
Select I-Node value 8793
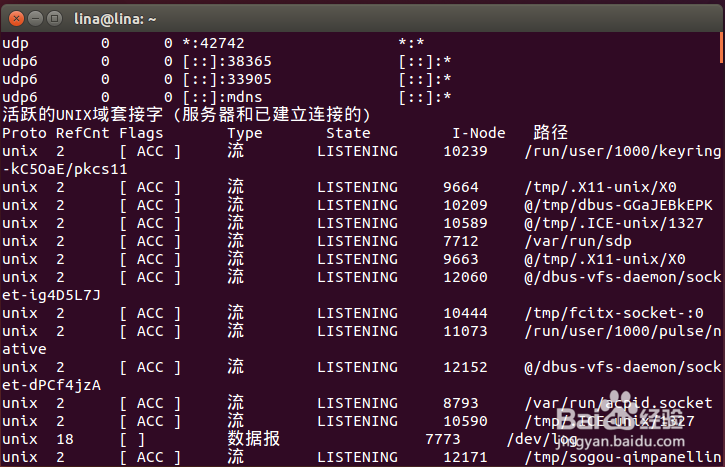[x=461, y=404]
